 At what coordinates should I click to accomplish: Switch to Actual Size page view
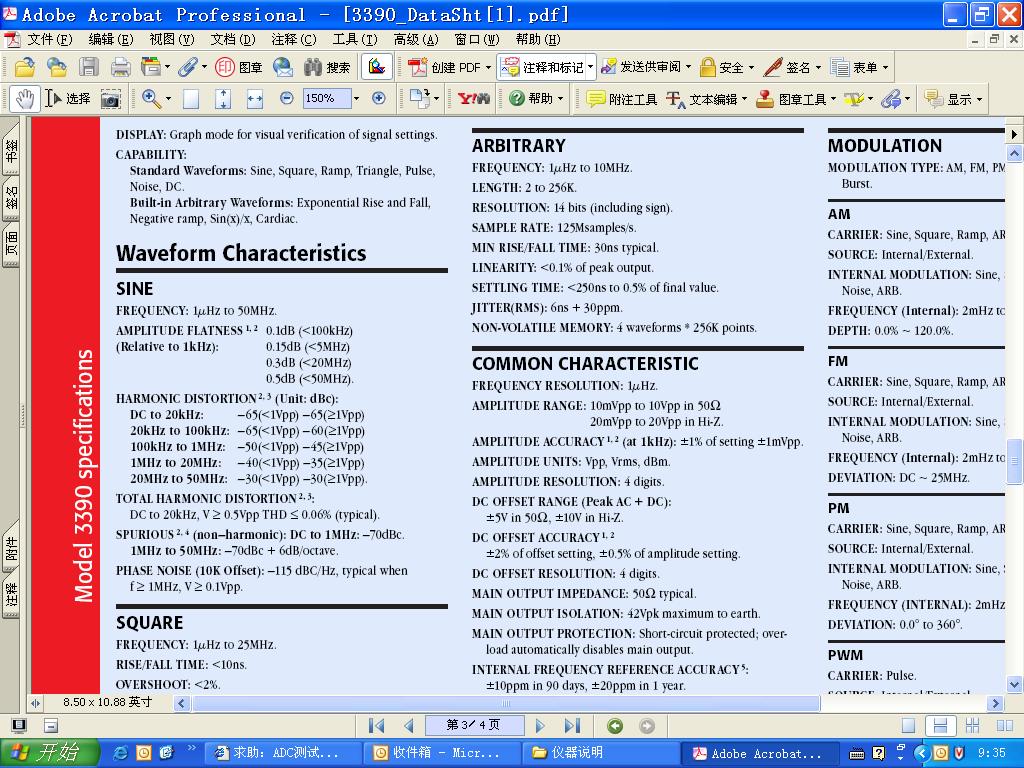[x=191, y=99]
